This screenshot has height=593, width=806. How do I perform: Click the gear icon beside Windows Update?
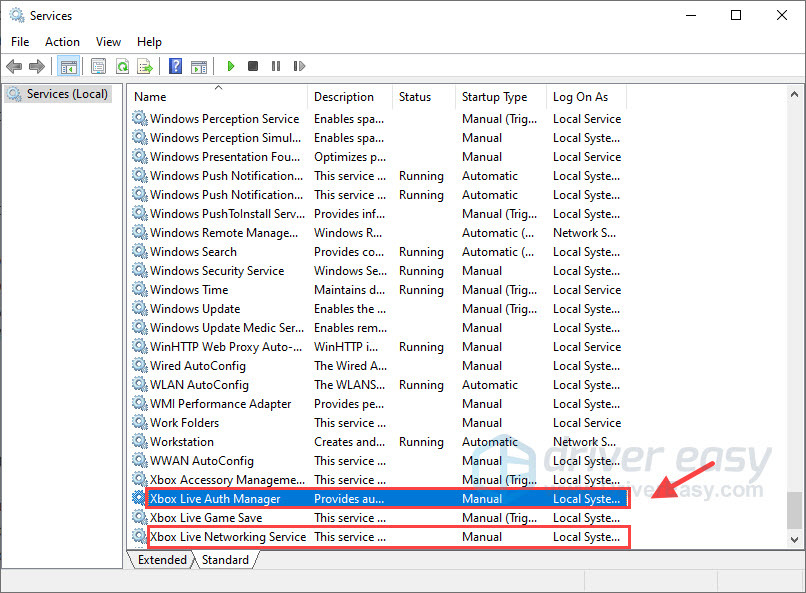(x=140, y=308)
